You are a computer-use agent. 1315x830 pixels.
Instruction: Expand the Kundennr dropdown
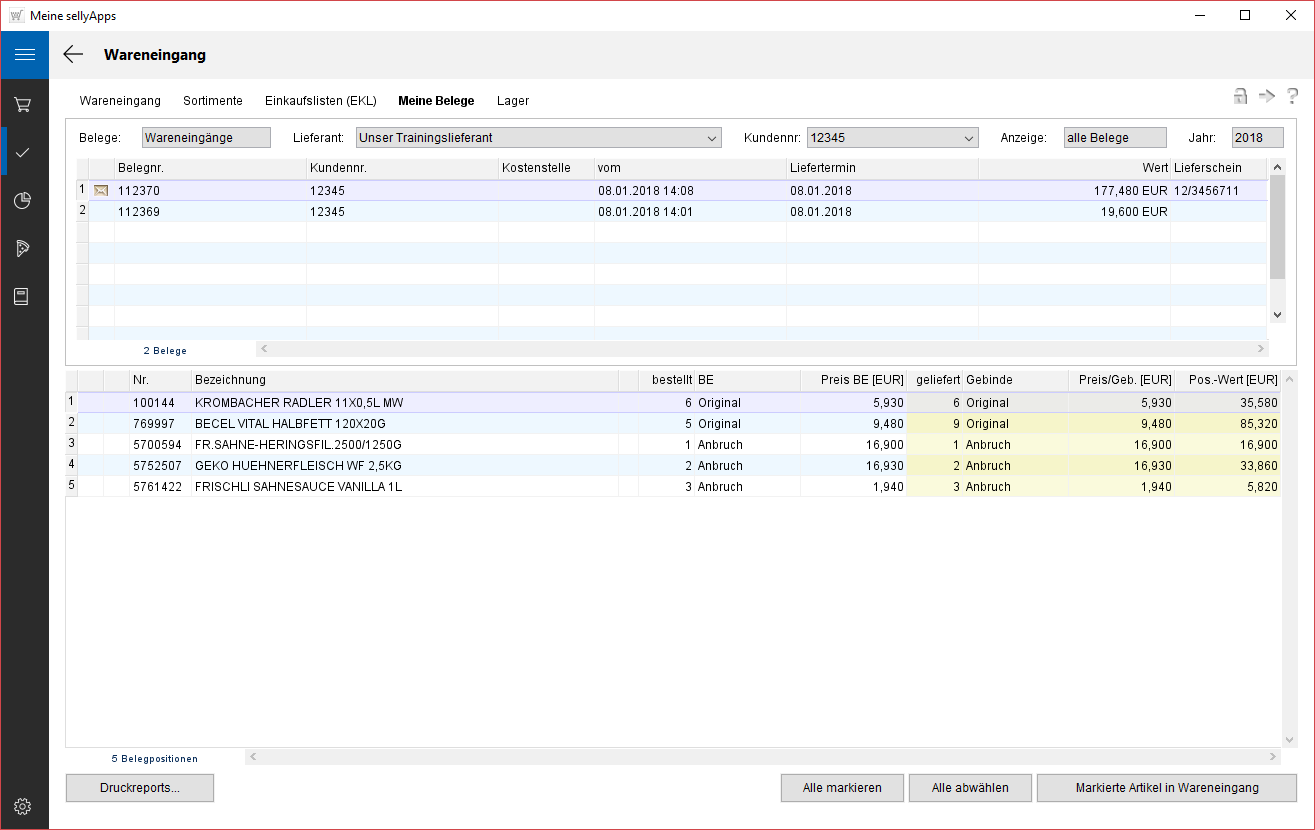pos(968,138)
